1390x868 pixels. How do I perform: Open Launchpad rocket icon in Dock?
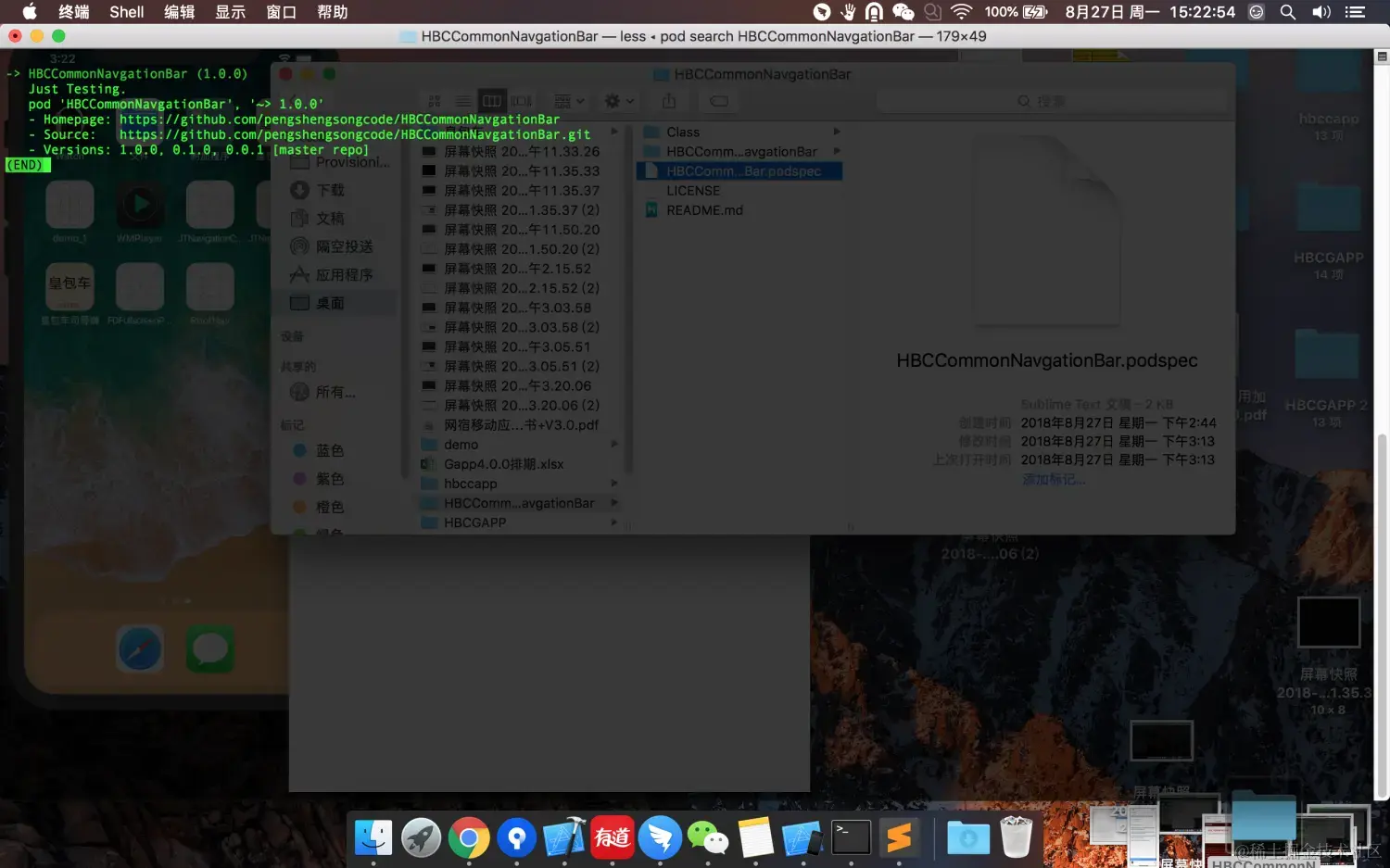click(x=422, y=838)
